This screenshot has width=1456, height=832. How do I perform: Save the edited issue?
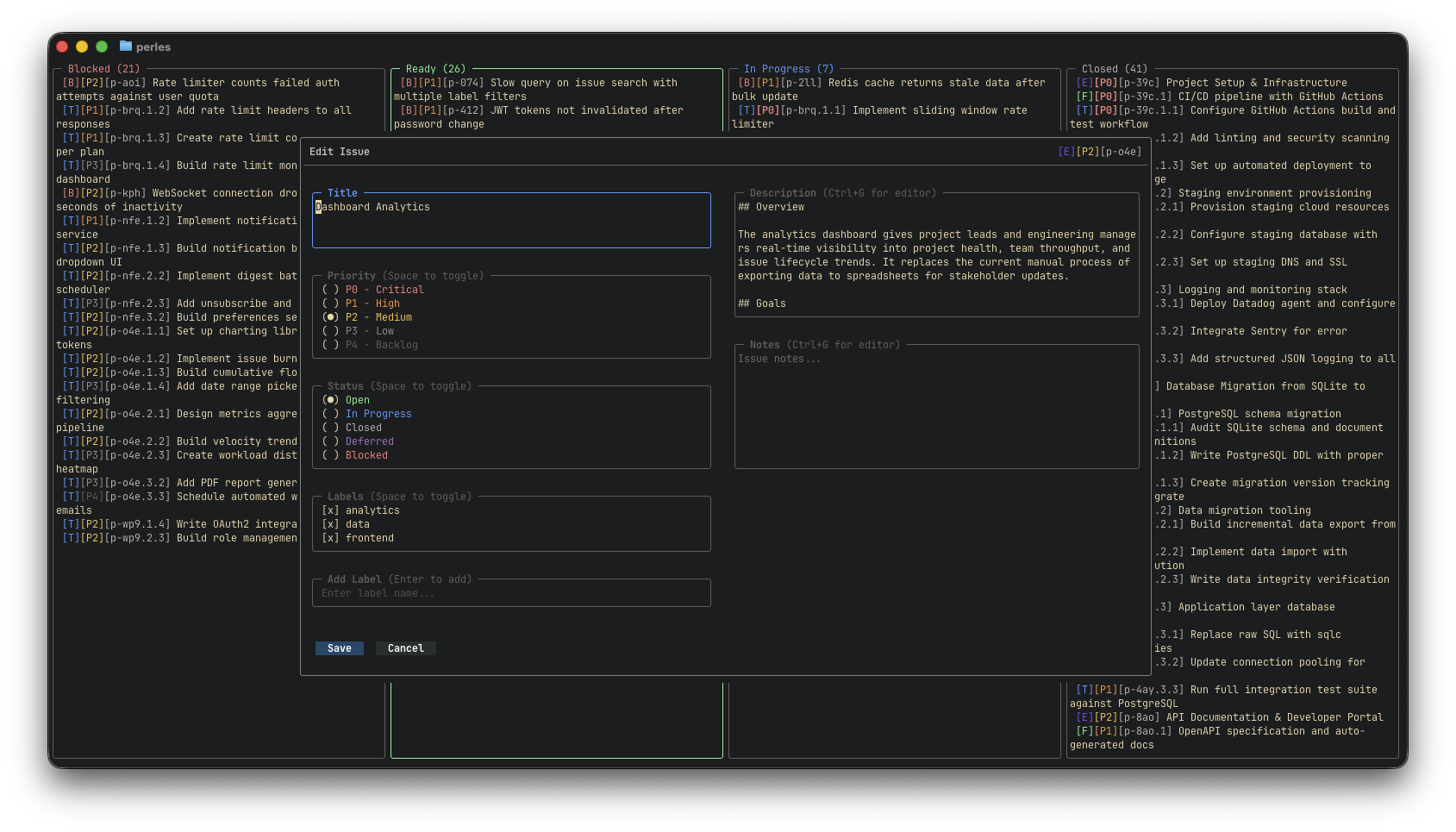point(339,647)
